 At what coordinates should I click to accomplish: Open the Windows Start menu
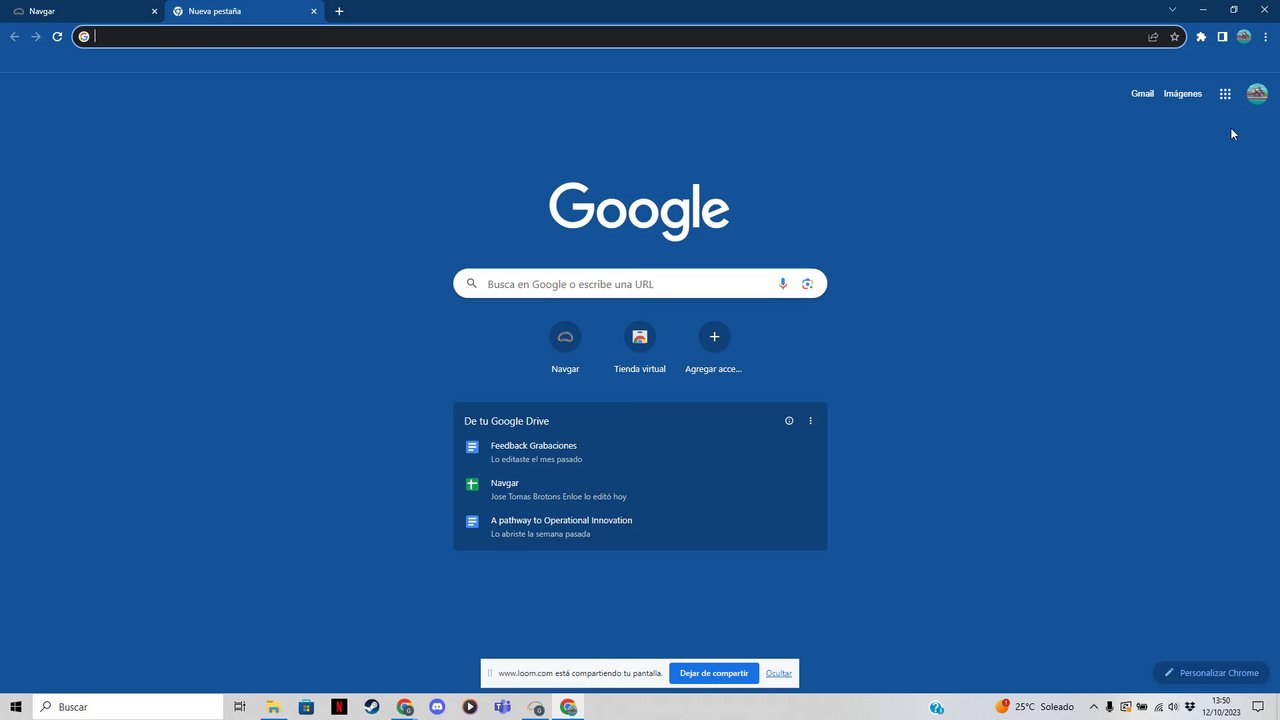(16, 707)
